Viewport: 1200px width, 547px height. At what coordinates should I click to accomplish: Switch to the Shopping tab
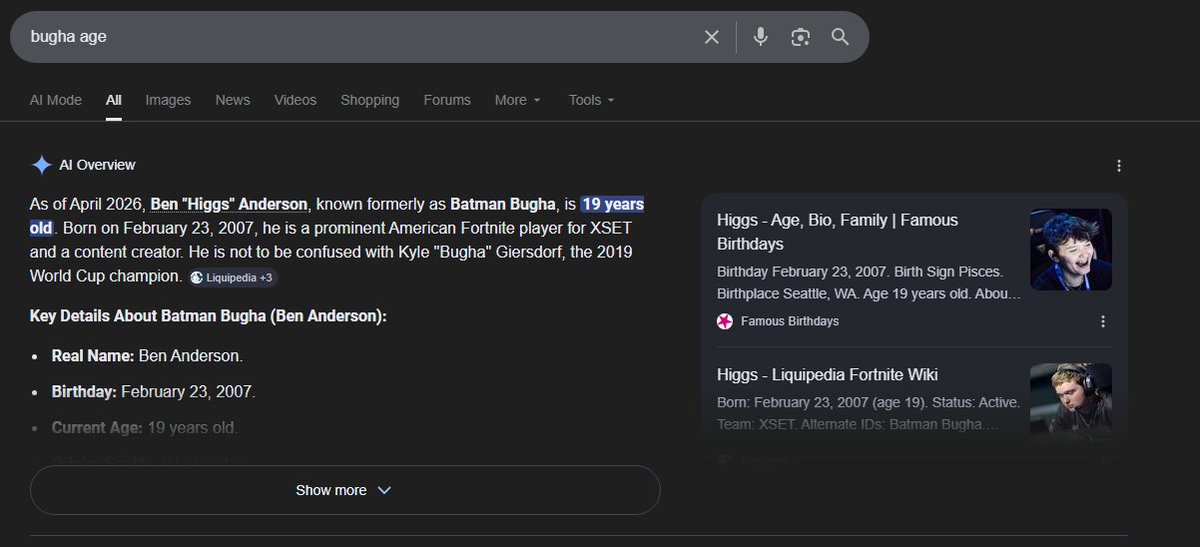pyautogui.click(x=370, y=100)
